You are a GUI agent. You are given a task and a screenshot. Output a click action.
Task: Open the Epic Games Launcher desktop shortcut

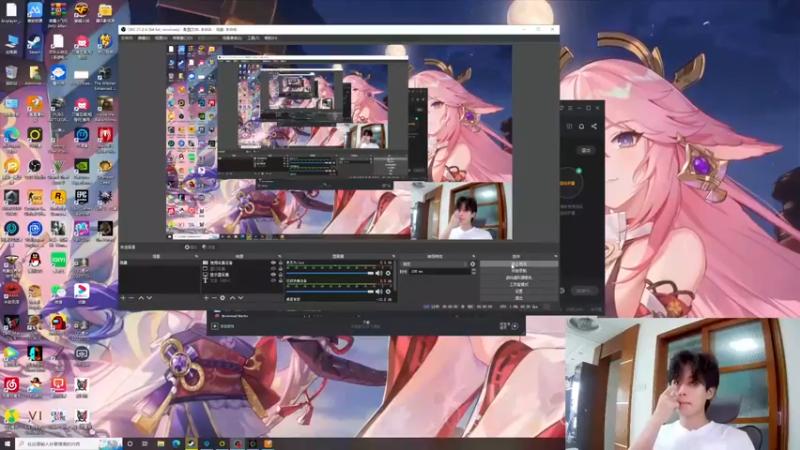click(x=82, y=200)
